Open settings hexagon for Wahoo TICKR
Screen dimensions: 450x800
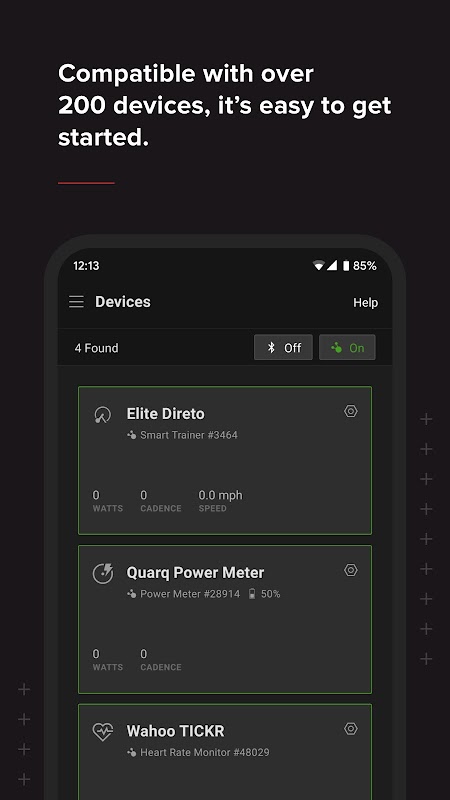[351, 729]
